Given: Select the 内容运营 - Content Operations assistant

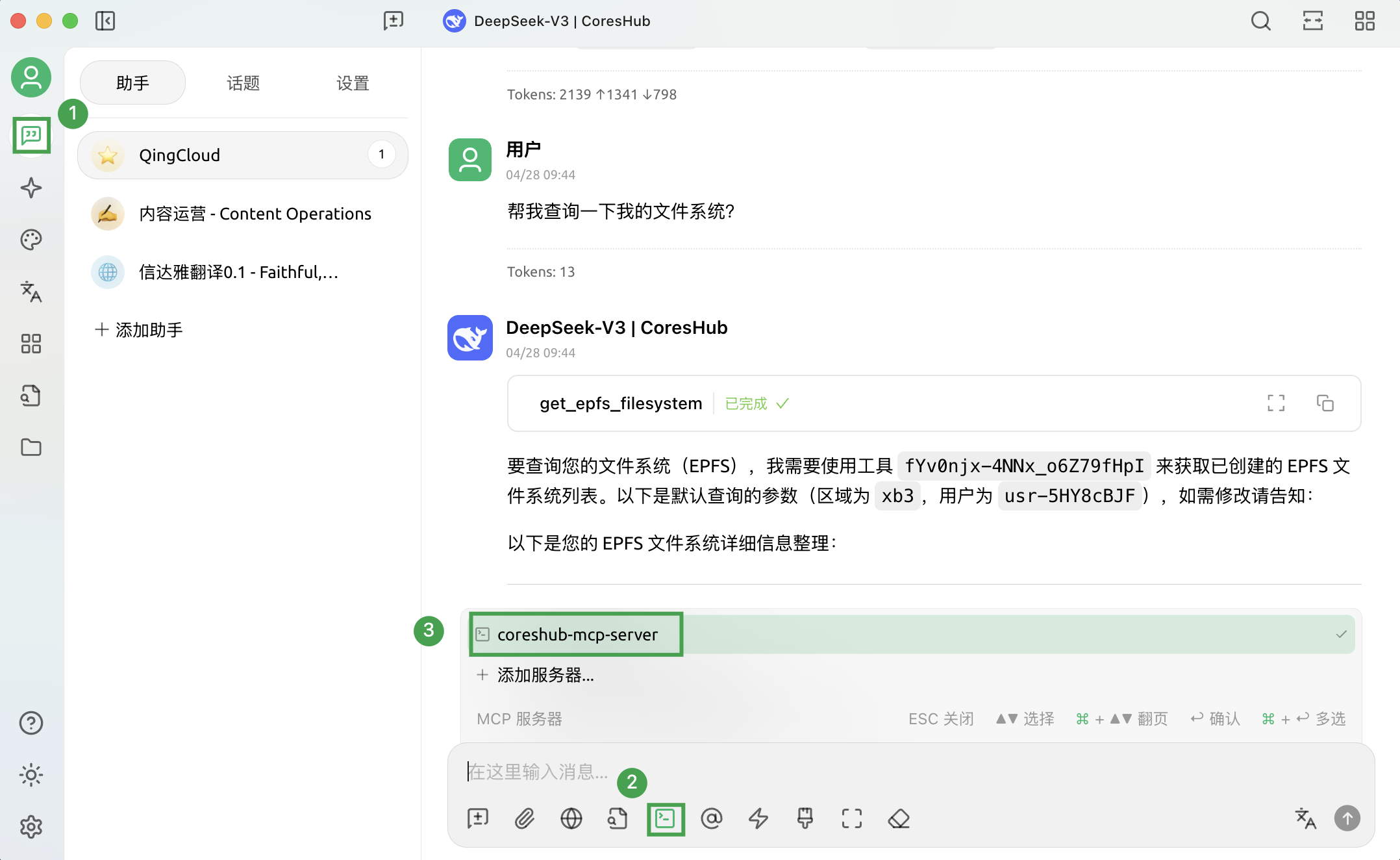Looking at the screenshot, I should point(242,214).
